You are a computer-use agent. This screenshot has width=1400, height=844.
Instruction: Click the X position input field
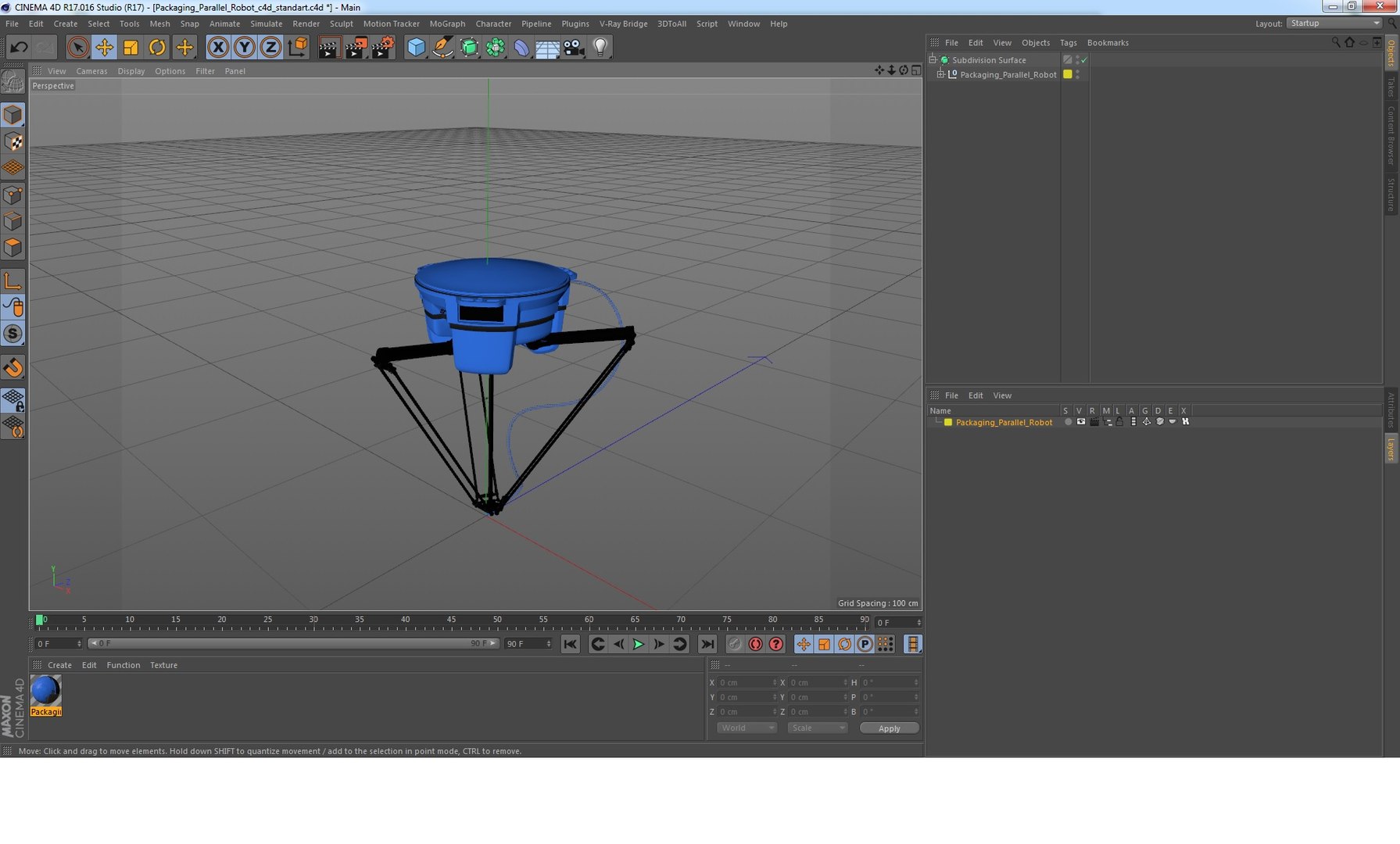pos(747,682)
